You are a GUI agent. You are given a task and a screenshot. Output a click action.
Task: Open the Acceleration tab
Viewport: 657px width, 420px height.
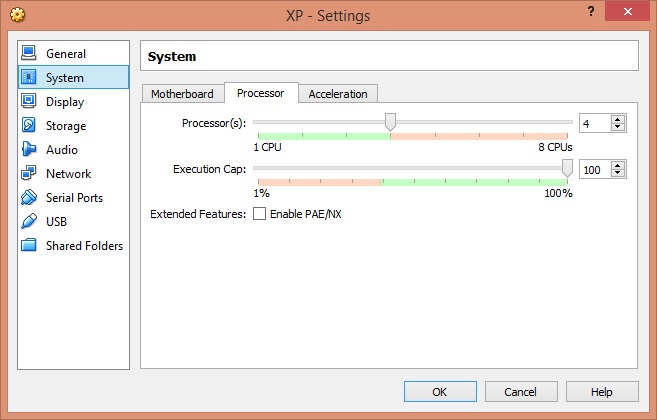(x=337, y=94)
